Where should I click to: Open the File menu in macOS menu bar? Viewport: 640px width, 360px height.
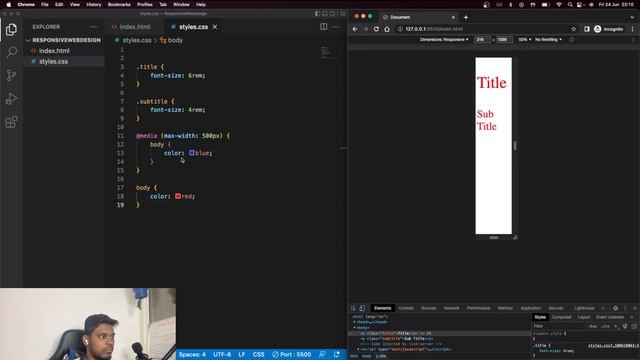click(x=44, y=4)
